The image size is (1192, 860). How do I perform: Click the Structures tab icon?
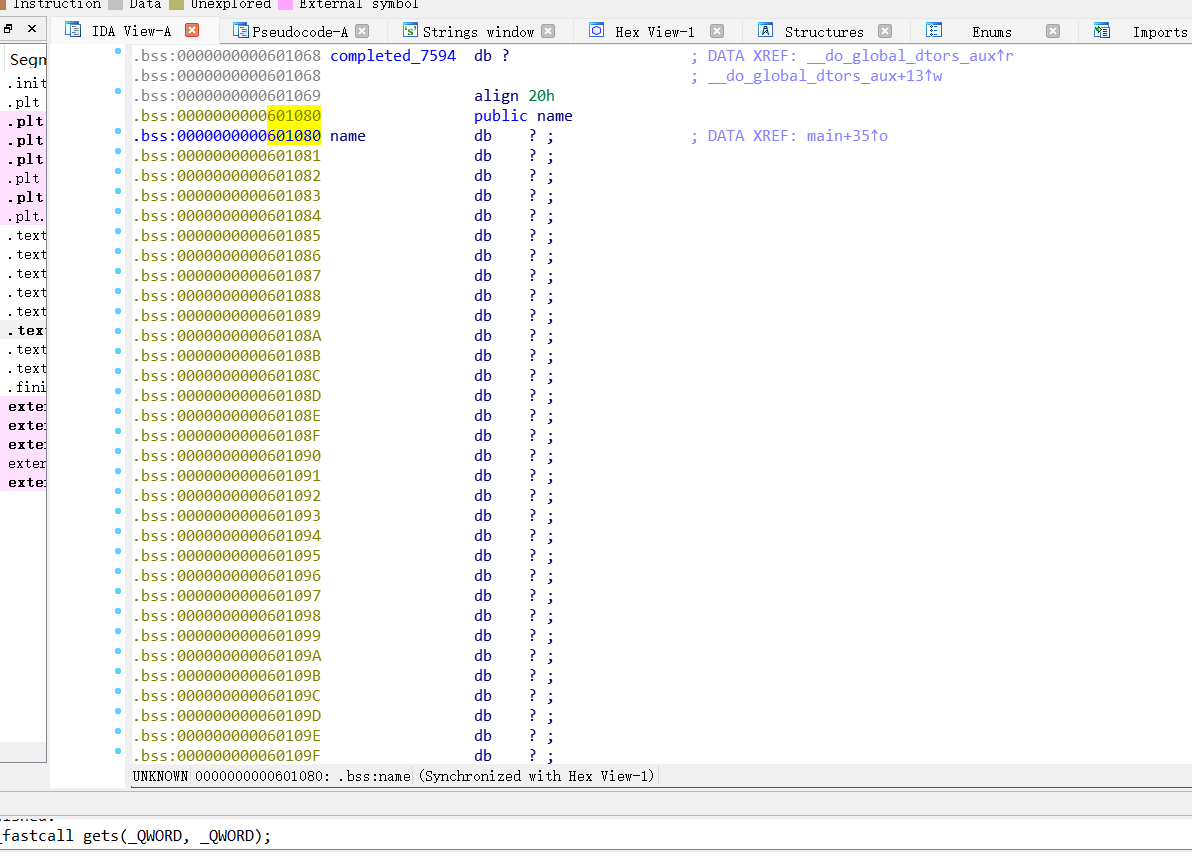[766, 30]
